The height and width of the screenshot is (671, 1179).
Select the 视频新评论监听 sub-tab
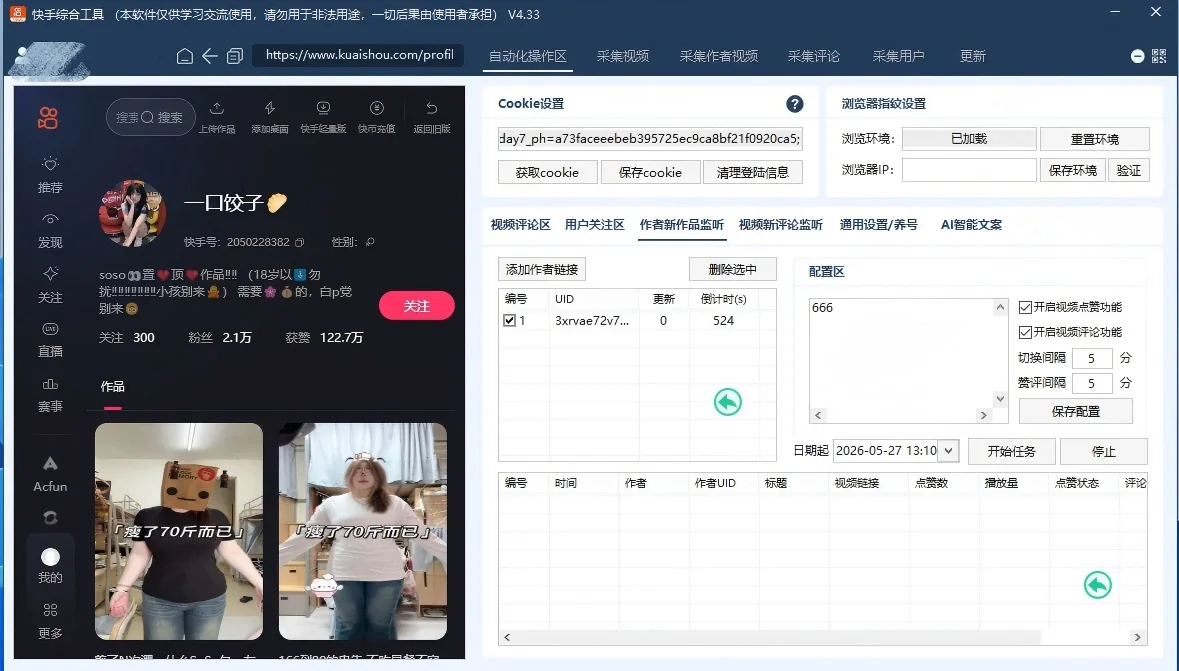tap(780, 225)
